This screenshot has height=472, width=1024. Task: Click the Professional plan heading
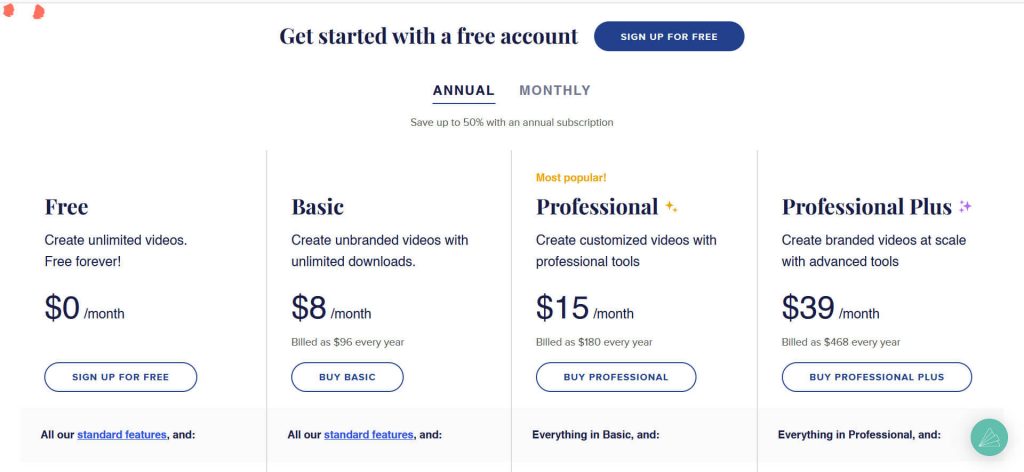(x=597, y=207)
